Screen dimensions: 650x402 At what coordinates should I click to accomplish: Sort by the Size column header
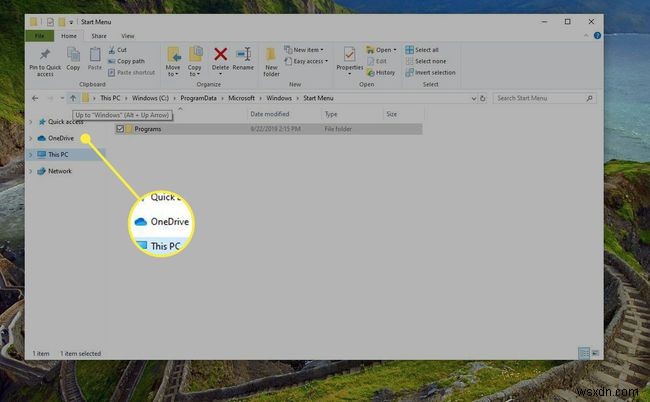click(392, 114)
